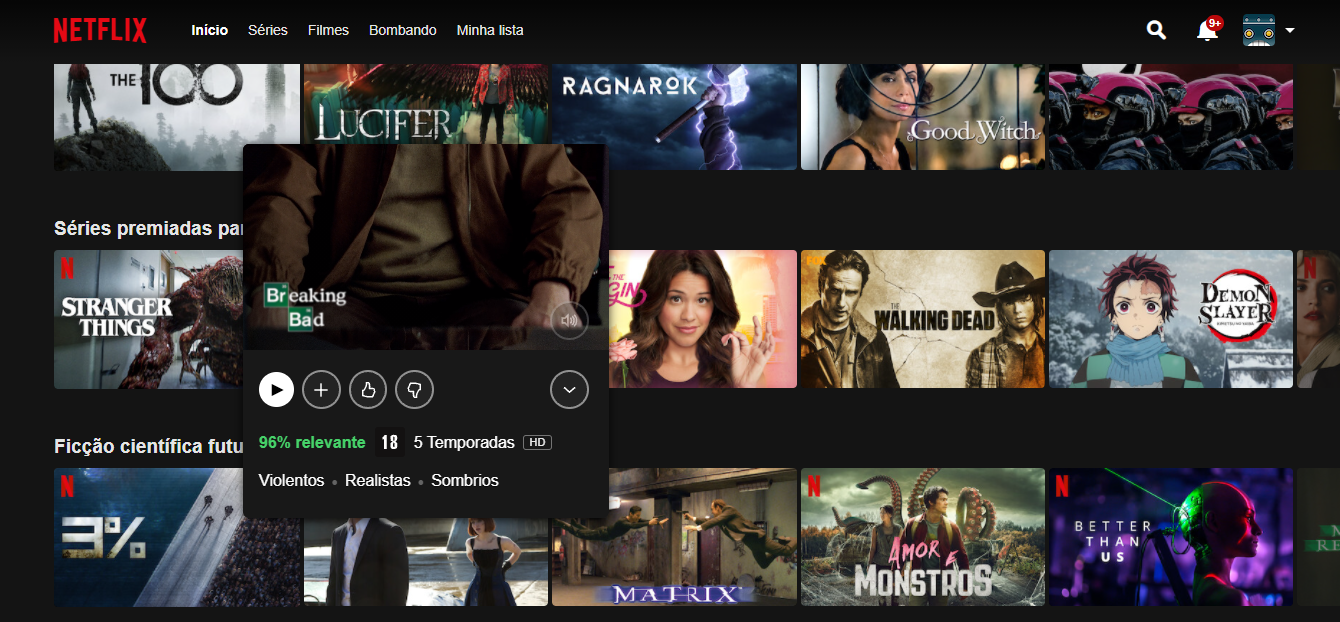1340x622 pixels.
Task: Add Breaking Bad to my list
Action: click(321, 390)
